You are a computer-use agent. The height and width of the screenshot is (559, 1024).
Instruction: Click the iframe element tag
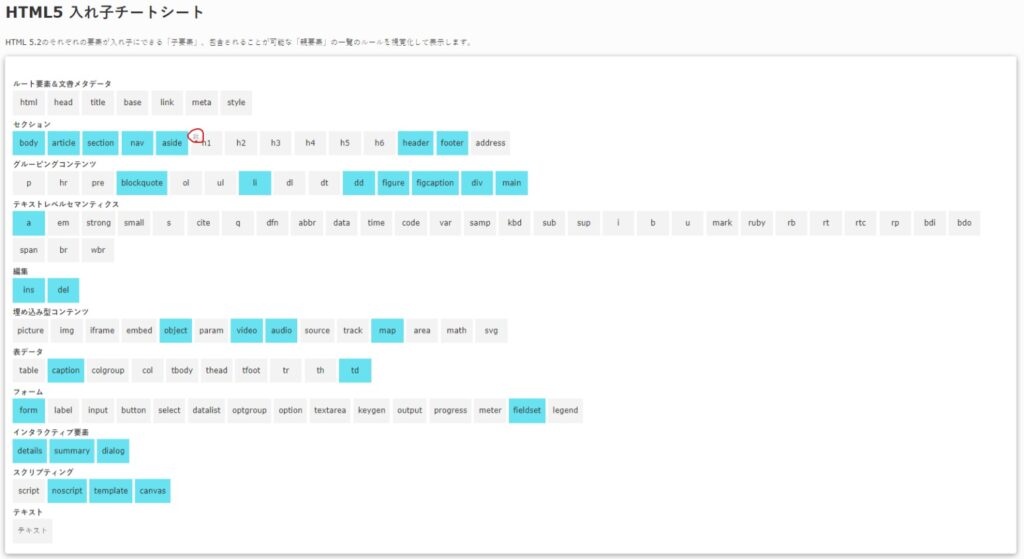[x=101, y=330]
